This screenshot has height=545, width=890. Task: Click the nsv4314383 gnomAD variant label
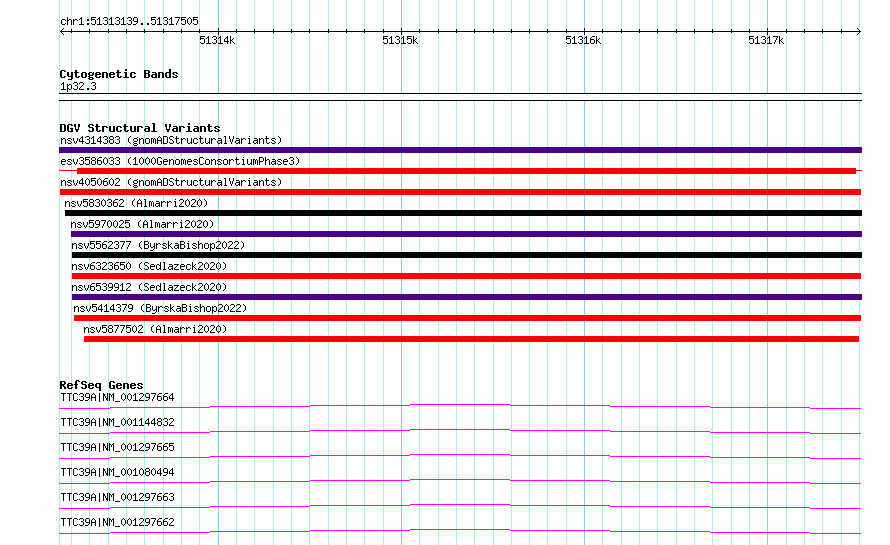171,140
